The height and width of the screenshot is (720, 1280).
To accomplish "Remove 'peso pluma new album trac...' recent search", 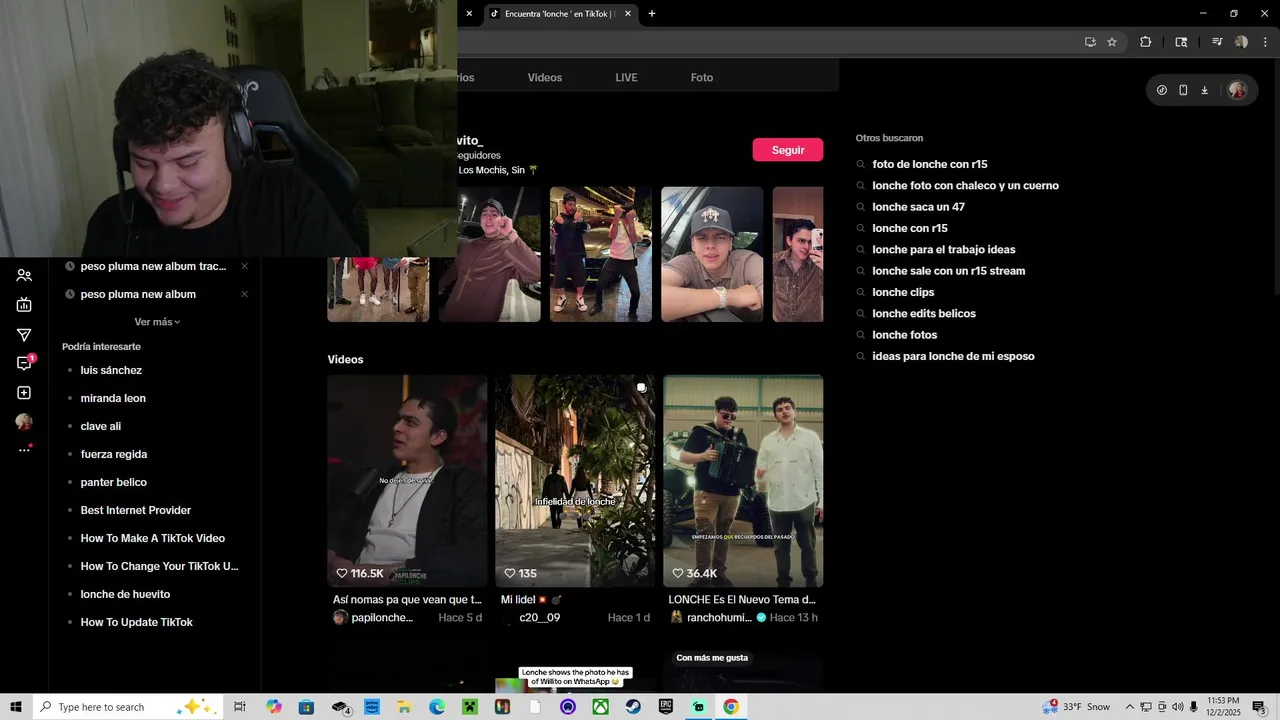I will (x=244, y=266).
